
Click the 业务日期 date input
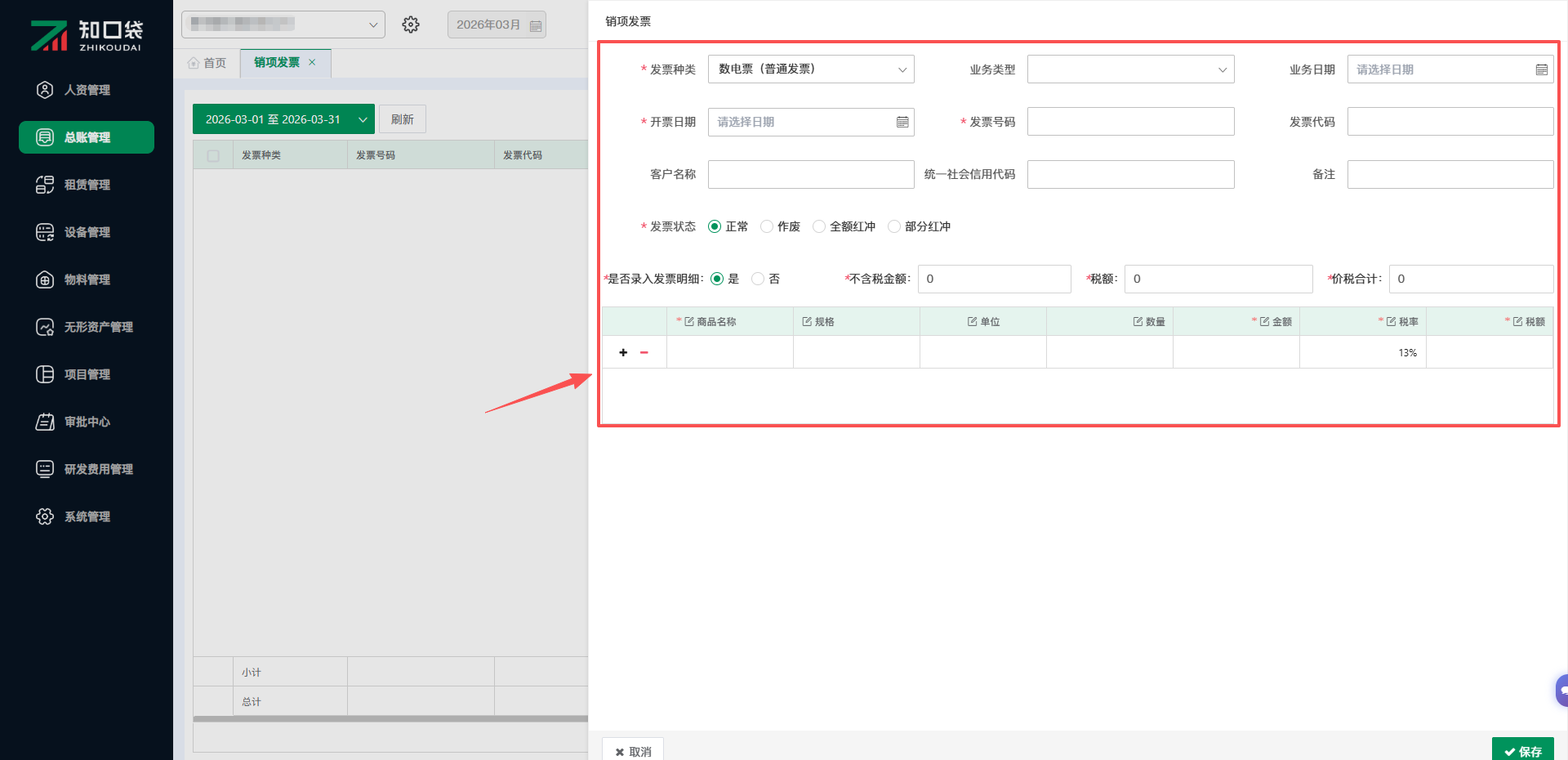coord(1450,69)
